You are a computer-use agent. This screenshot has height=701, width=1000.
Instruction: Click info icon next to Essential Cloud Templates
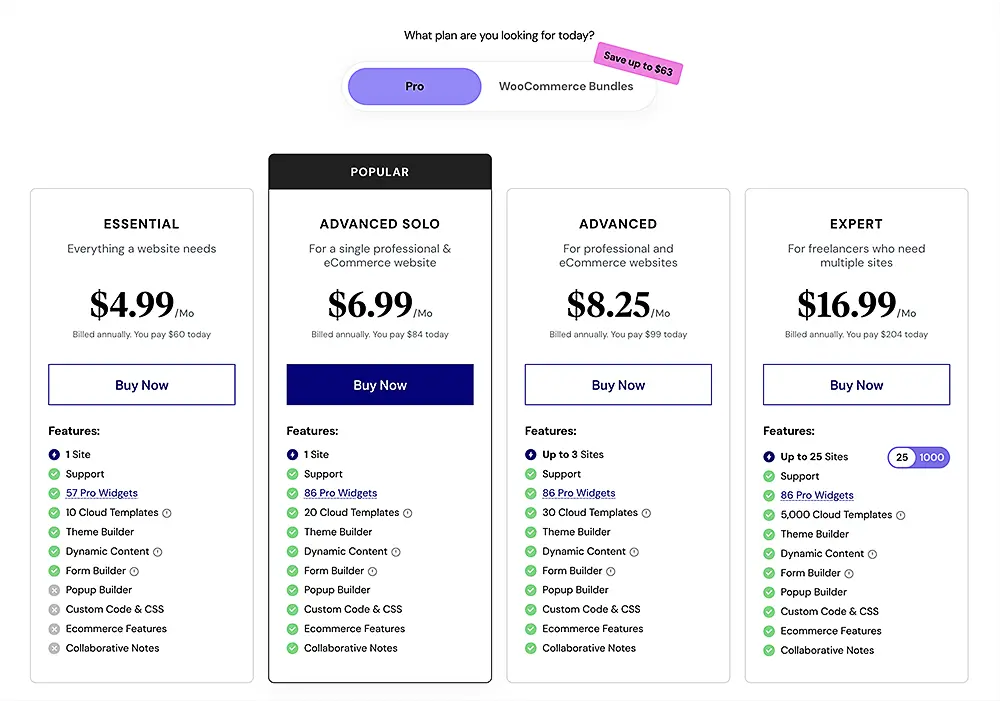point(167,513)
